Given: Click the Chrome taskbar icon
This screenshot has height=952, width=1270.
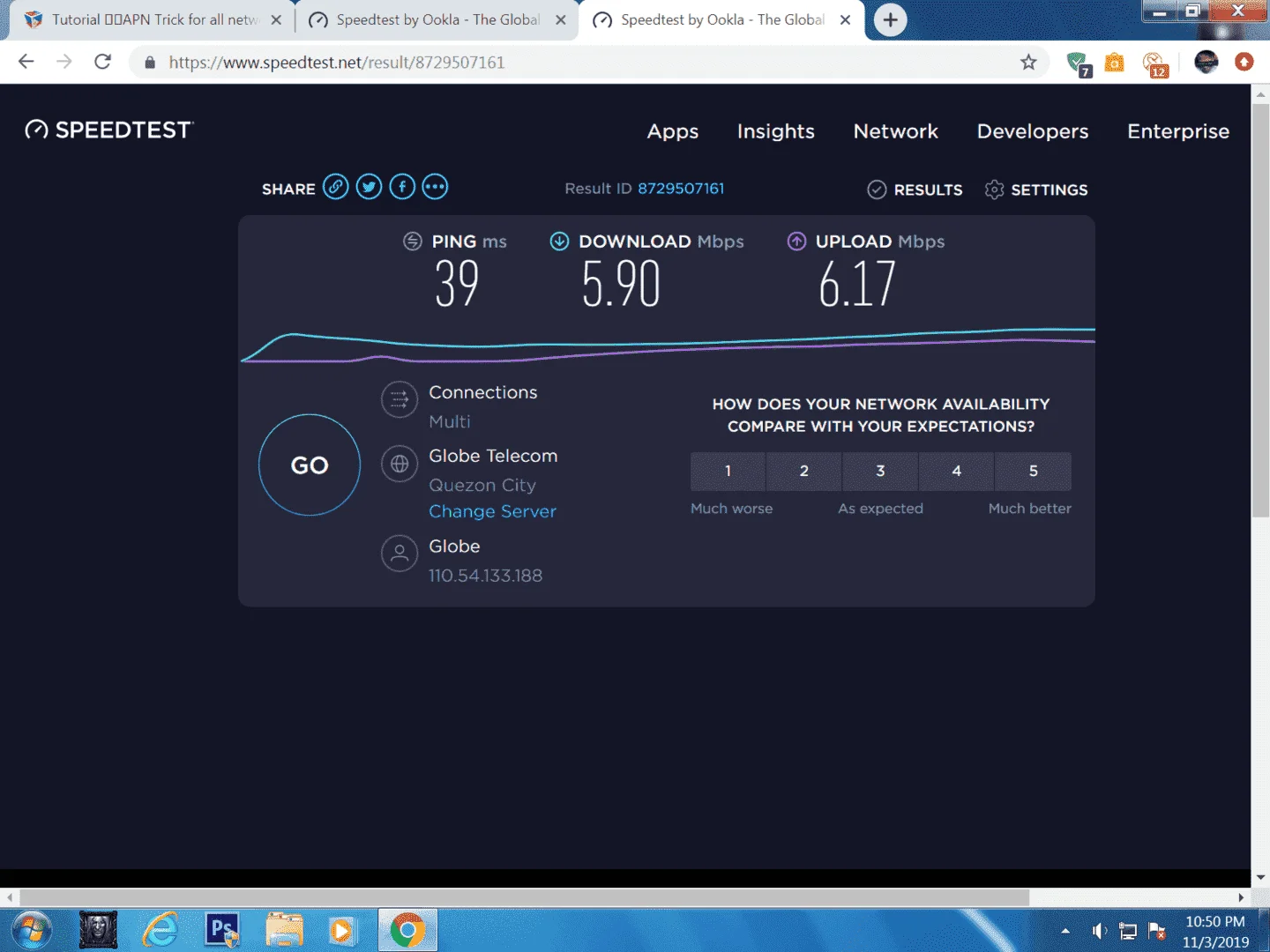Looking at the screenshot, I should pos(407,930).
